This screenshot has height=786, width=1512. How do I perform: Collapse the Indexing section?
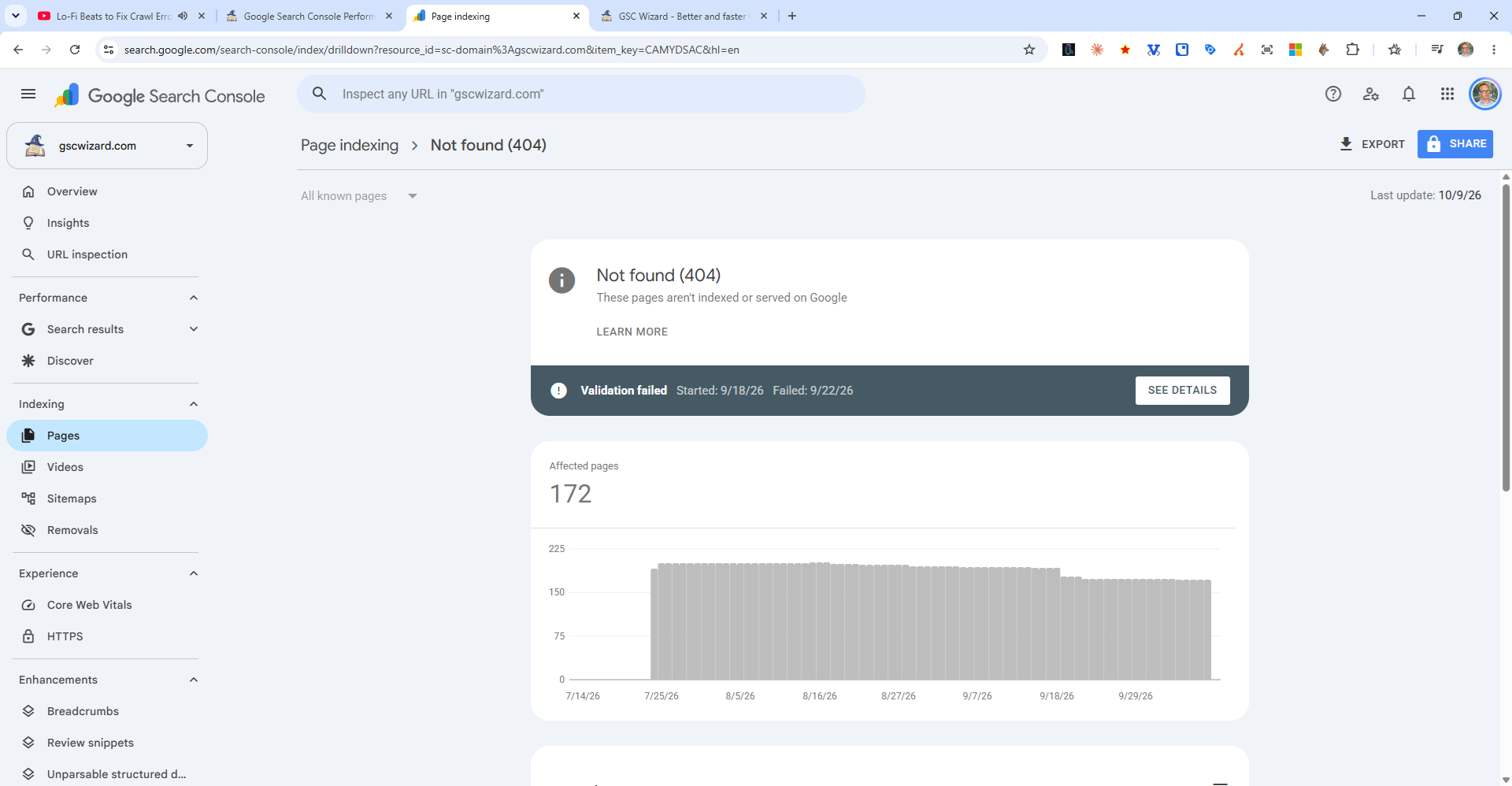point(194,404)
